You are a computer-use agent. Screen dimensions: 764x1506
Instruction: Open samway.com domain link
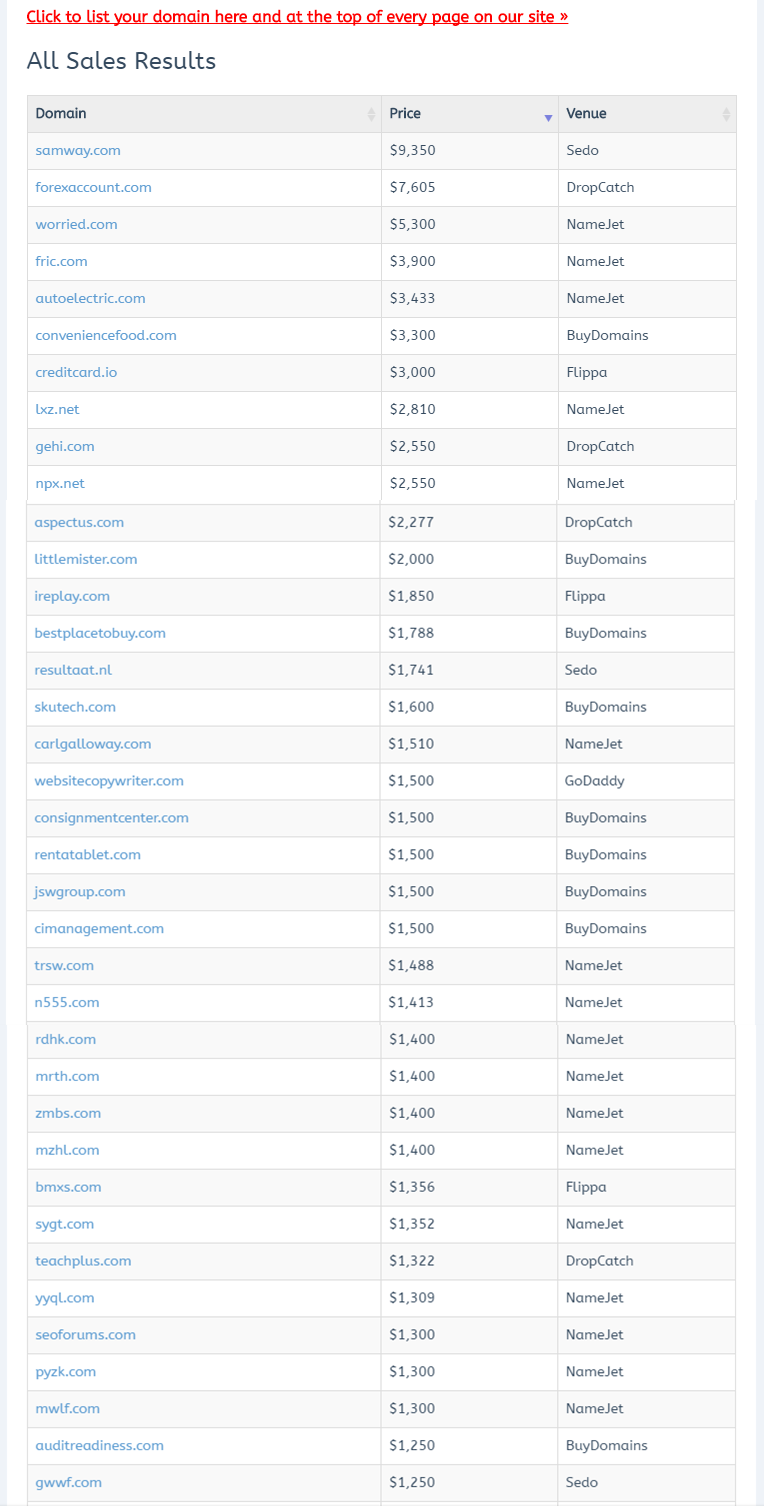coord(78,150)
